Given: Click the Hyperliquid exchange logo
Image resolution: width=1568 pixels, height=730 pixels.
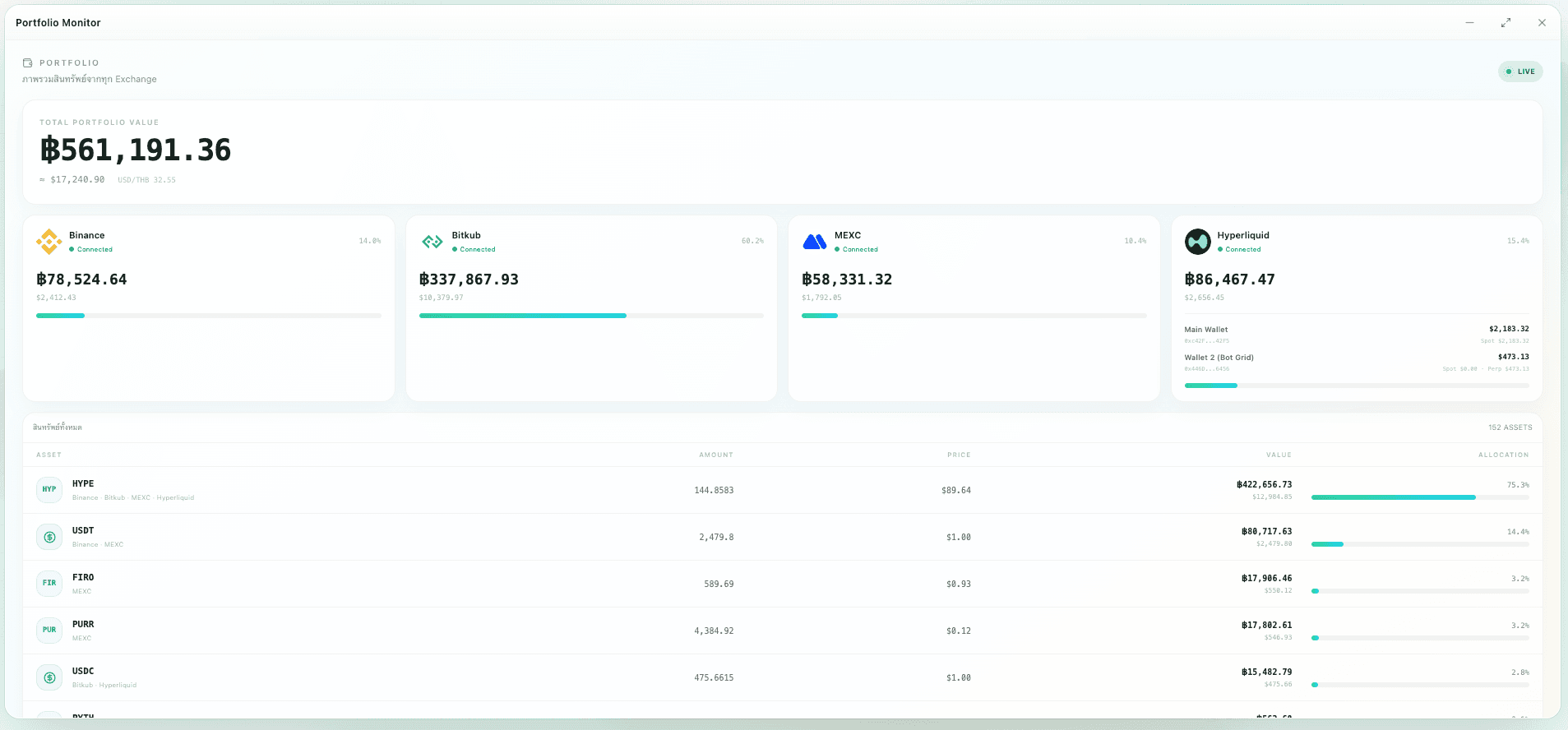Looking at the screenshot, I should (x=1198, y=242).
